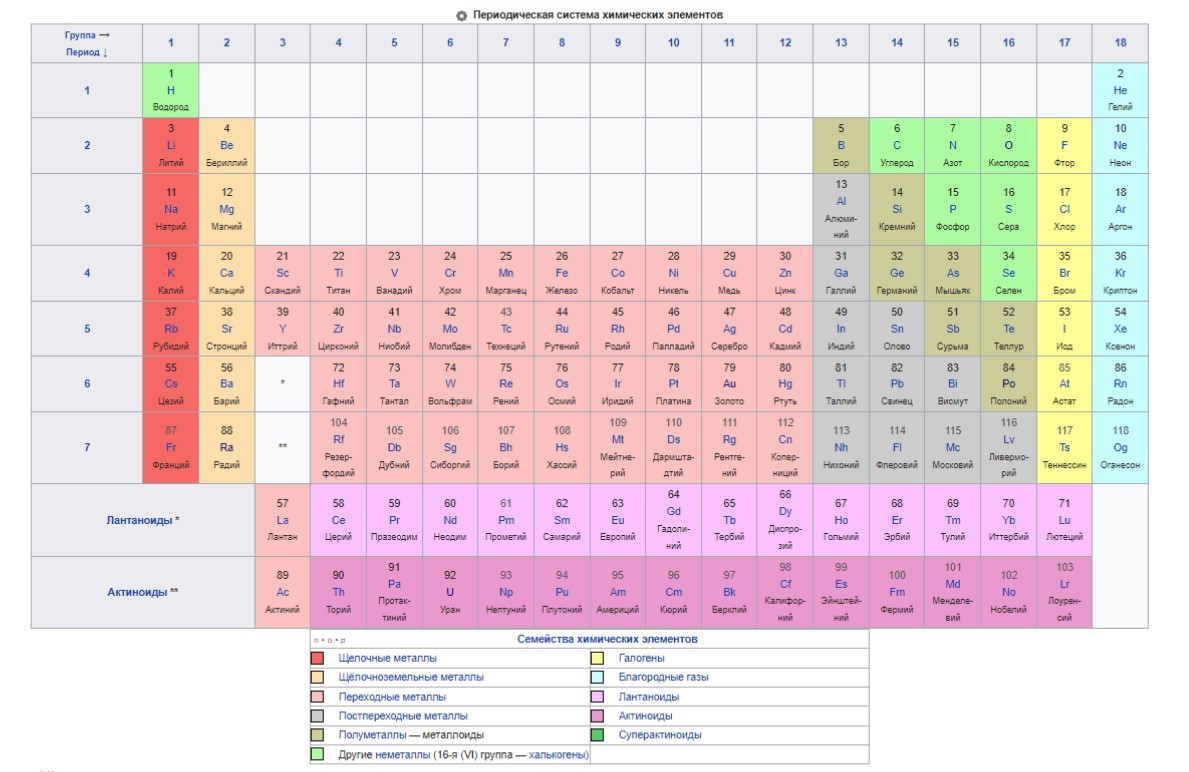Screen dimensions: 1189x772
Task: Open the Постпереходные металлы legend link
Action: pos(403,716)
